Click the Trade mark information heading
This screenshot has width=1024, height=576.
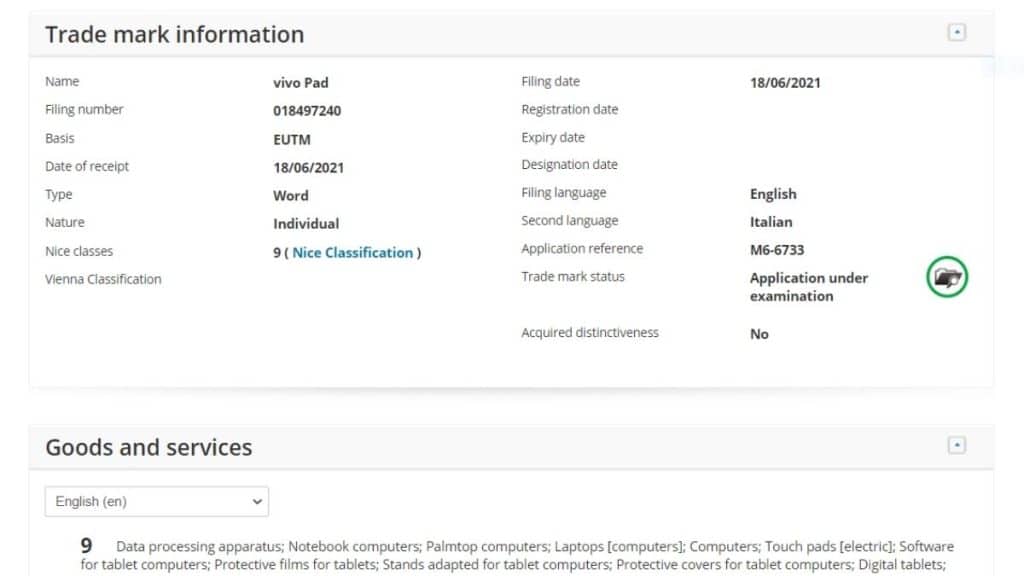(174, 34)
